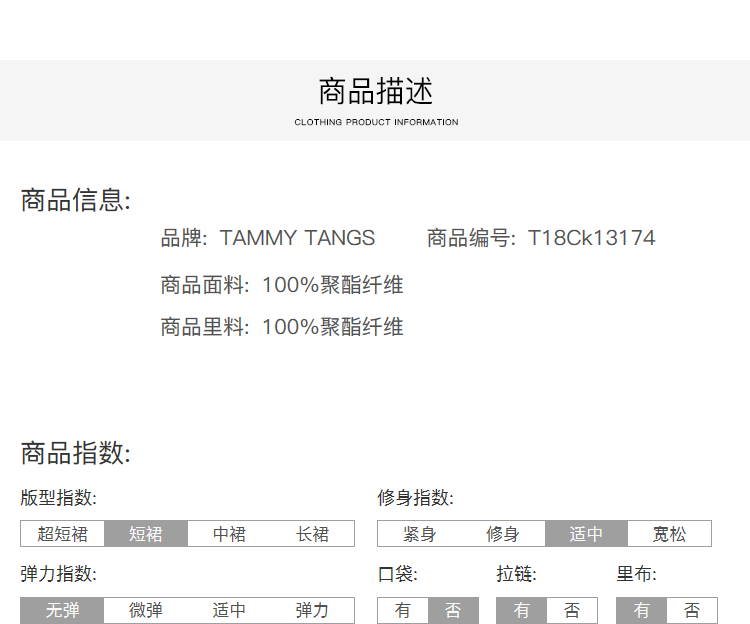Screen dimensions: 750x624
Task: Select the highlighted 短裙 option
Action: [x=146, y=534]
